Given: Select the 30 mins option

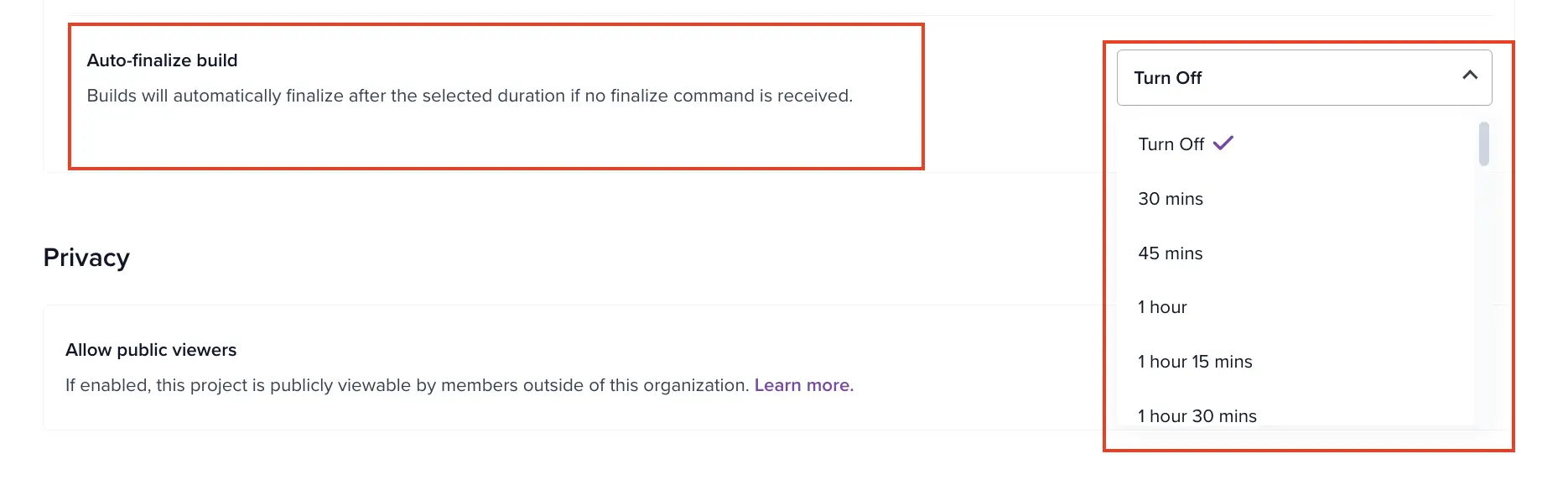Looking at the screenshot, I should coord(1171,199).
